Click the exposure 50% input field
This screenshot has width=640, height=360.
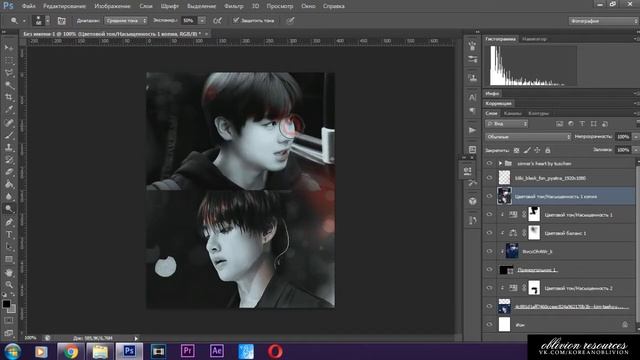(x=189, y=20)
